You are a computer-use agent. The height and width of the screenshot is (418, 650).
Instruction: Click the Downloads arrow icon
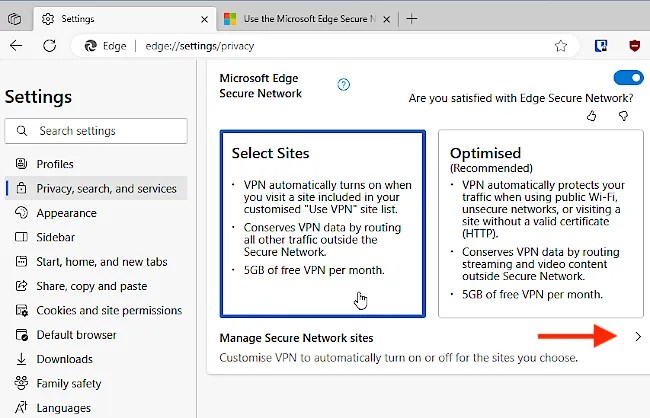click(21, 359)
